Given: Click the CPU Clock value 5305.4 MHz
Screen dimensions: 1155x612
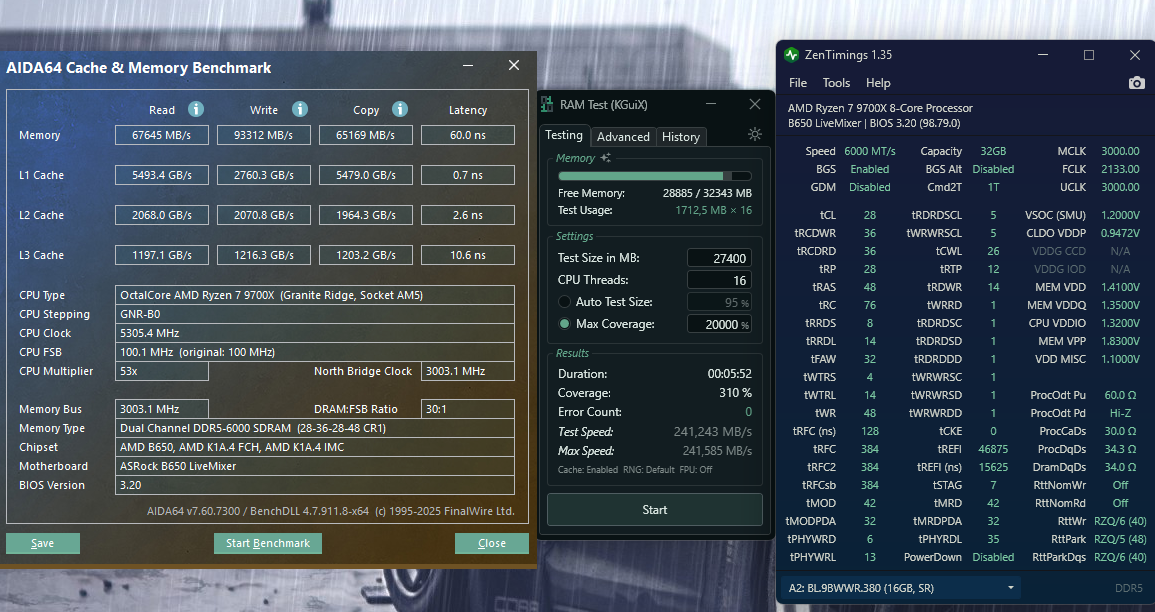Looking at the screenshot, I should click(x=315, y=333).
